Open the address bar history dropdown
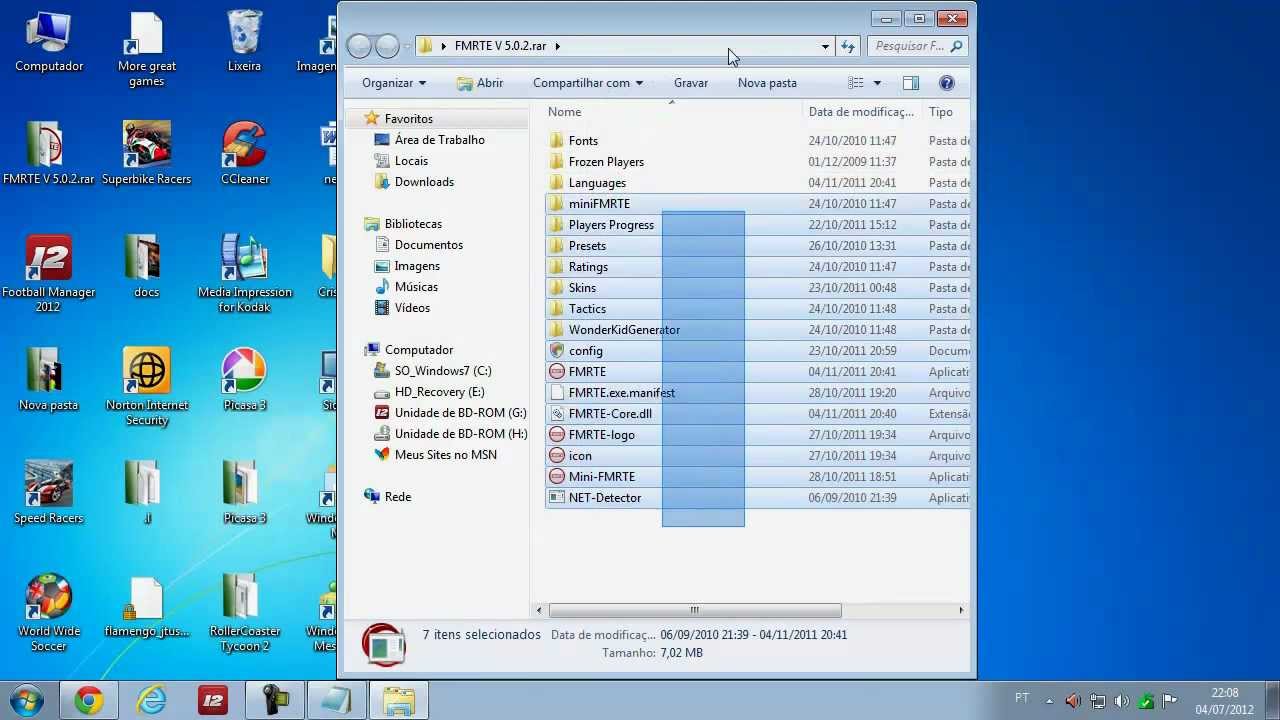This screenshot has width=1280, height=720. click(x=825, y=46)
